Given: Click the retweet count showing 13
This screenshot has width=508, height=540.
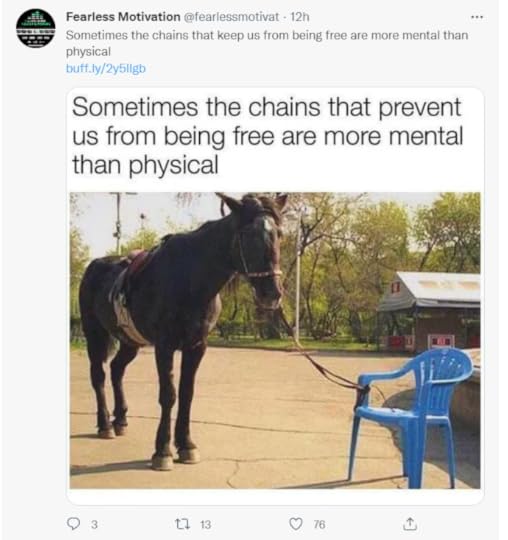Looking at the screenshot, I should point(205,524).
